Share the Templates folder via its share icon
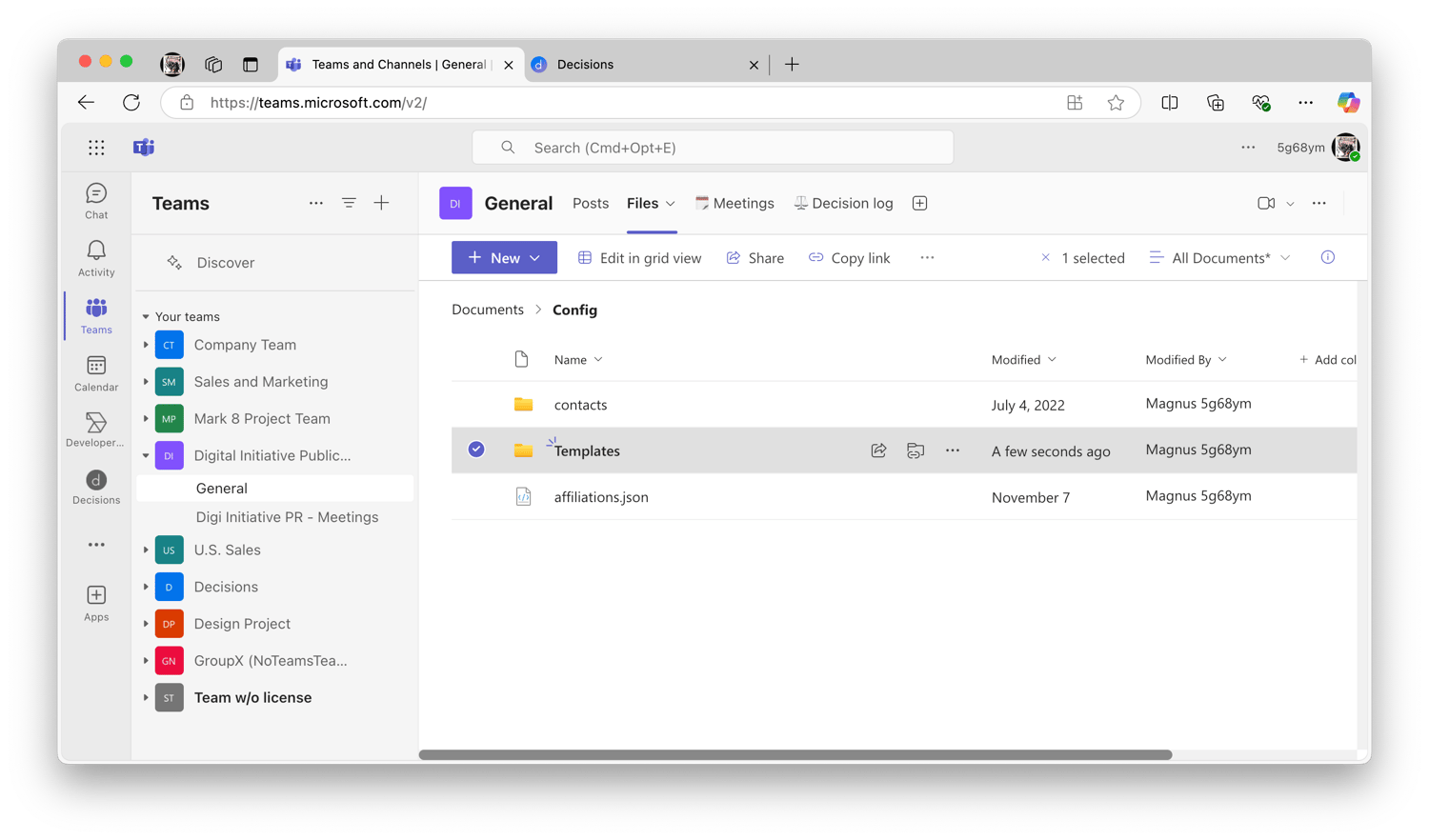This screenshot has width=1429, height=840. [x=878, y=450]
